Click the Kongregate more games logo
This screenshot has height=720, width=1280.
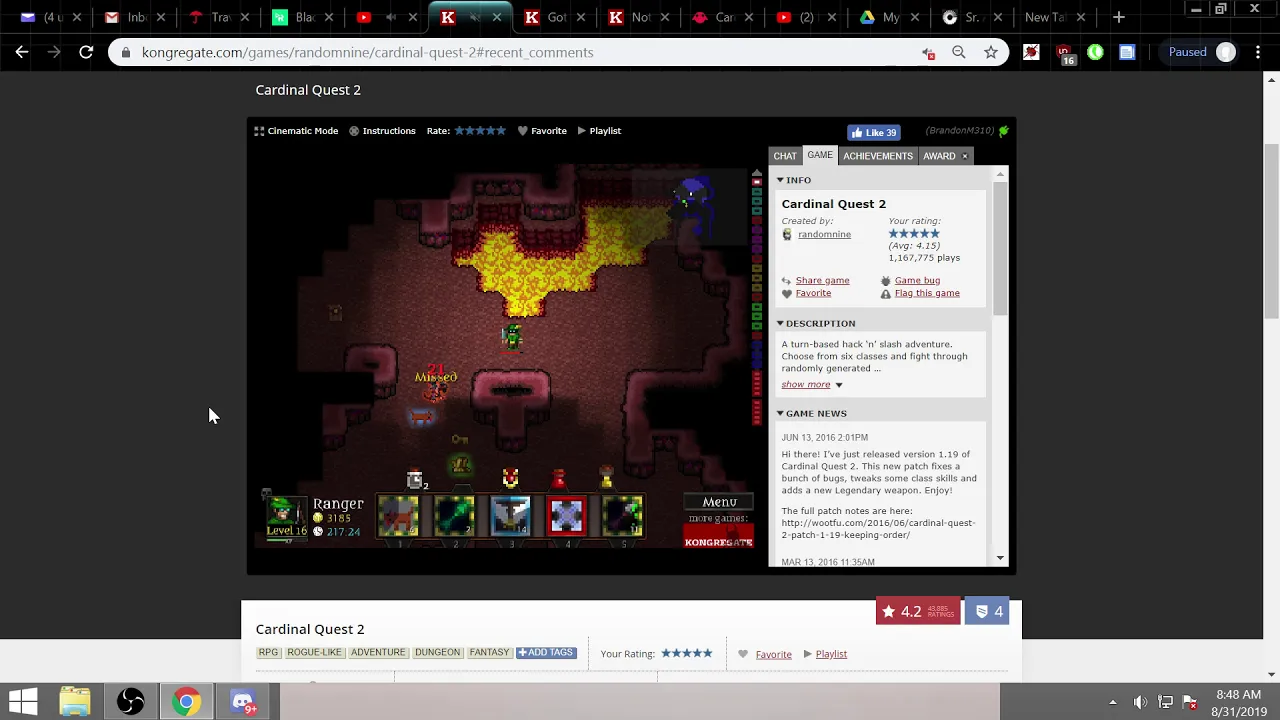pos(719,536)
